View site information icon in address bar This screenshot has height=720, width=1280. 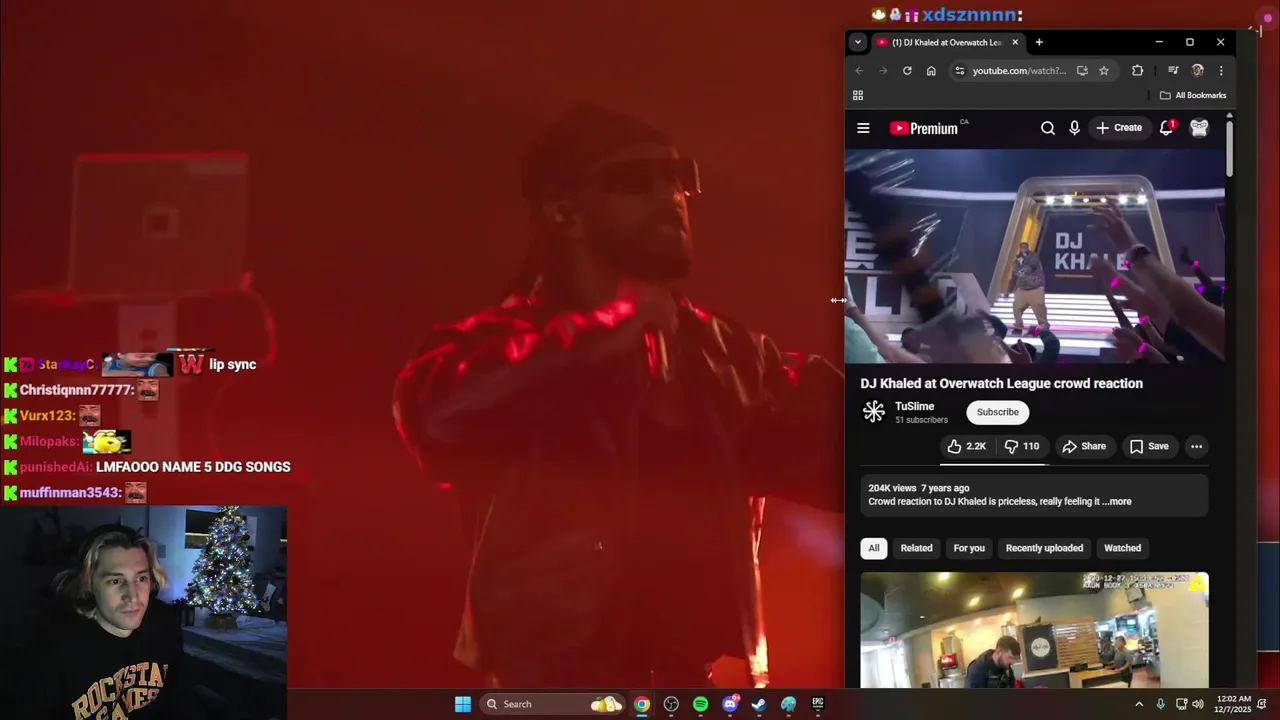click(960, 71)
